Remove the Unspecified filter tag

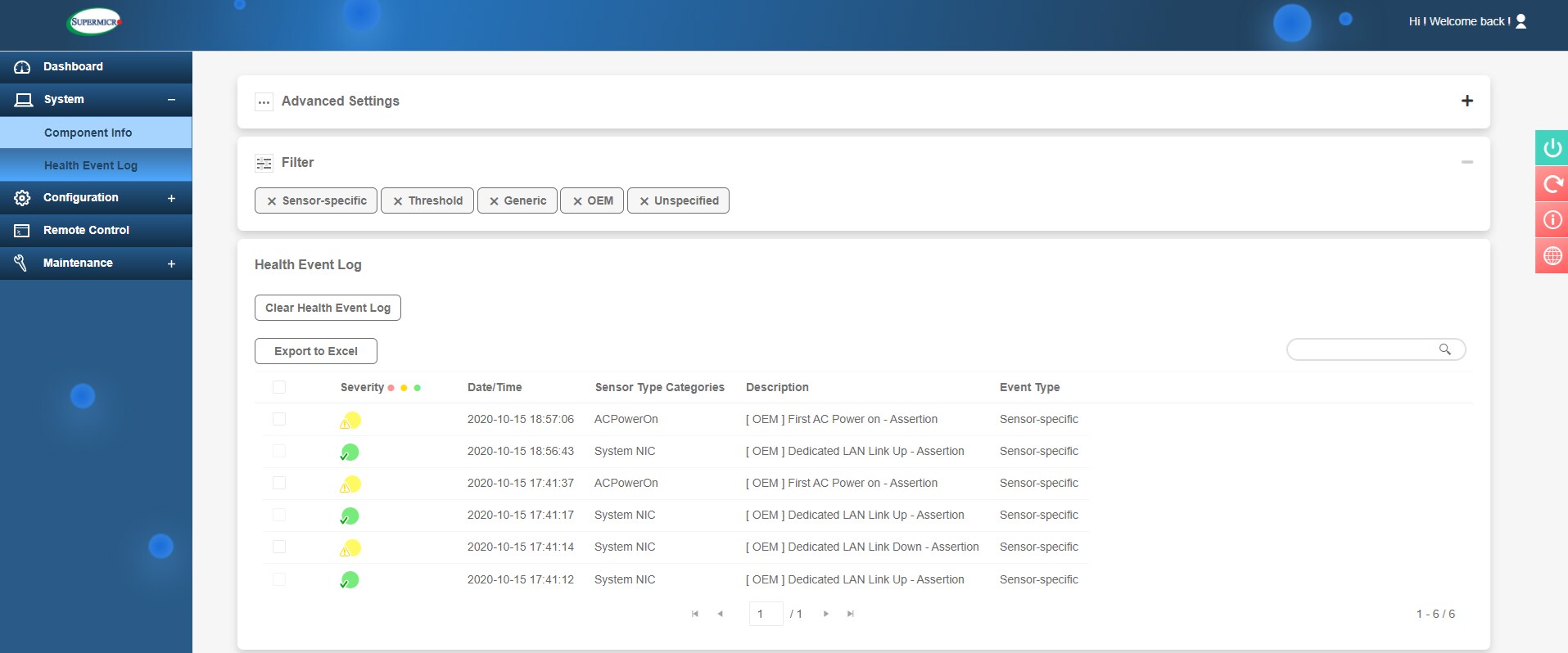coord(644,201)
